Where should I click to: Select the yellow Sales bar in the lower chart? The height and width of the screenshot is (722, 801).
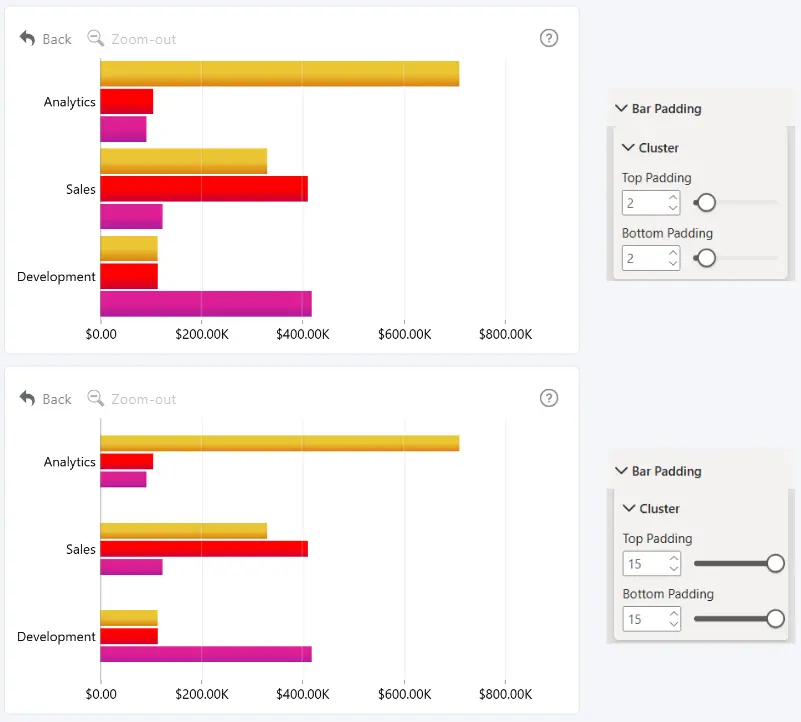coord(183,531)
